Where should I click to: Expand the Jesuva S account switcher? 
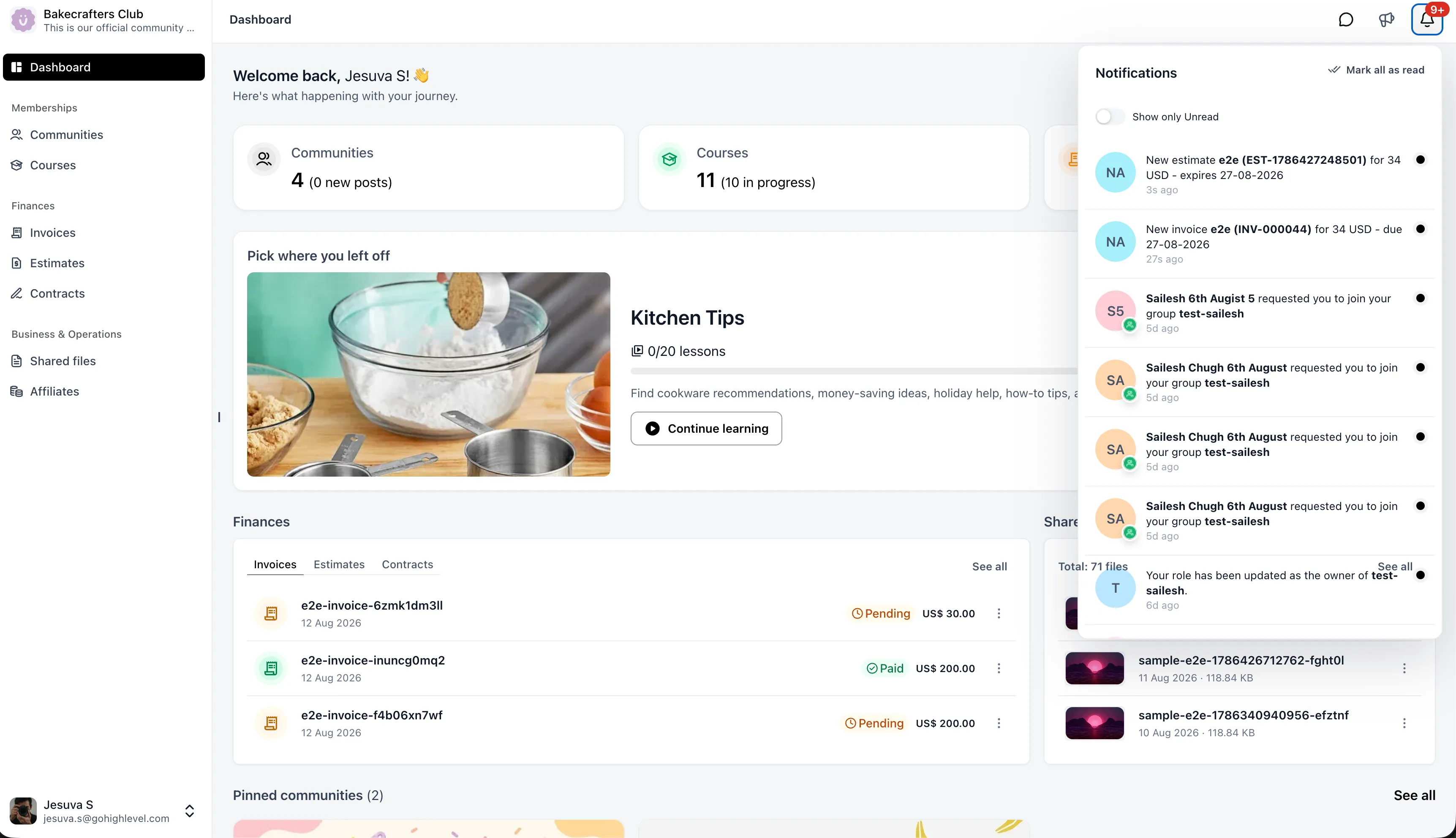click(189, 811)
